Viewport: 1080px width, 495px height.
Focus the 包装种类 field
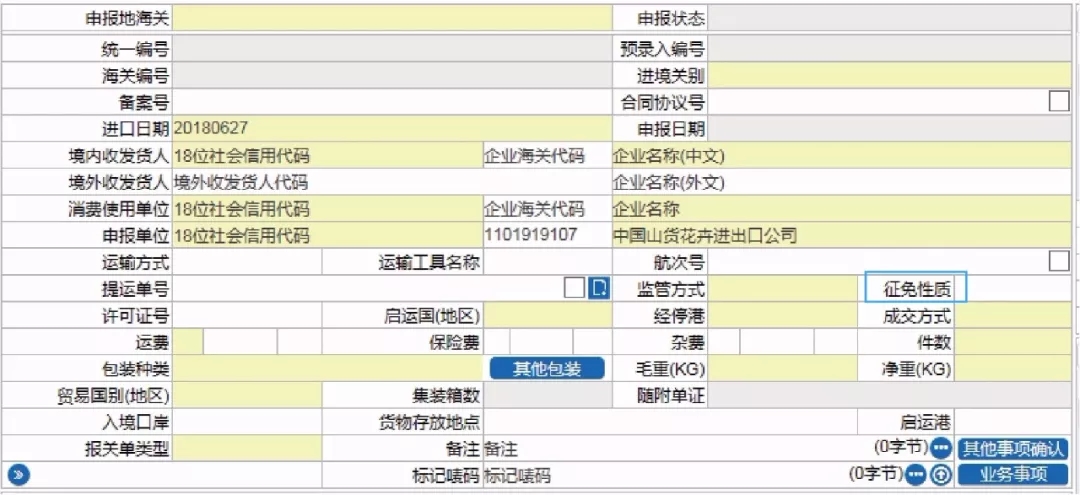click(327, 368)
